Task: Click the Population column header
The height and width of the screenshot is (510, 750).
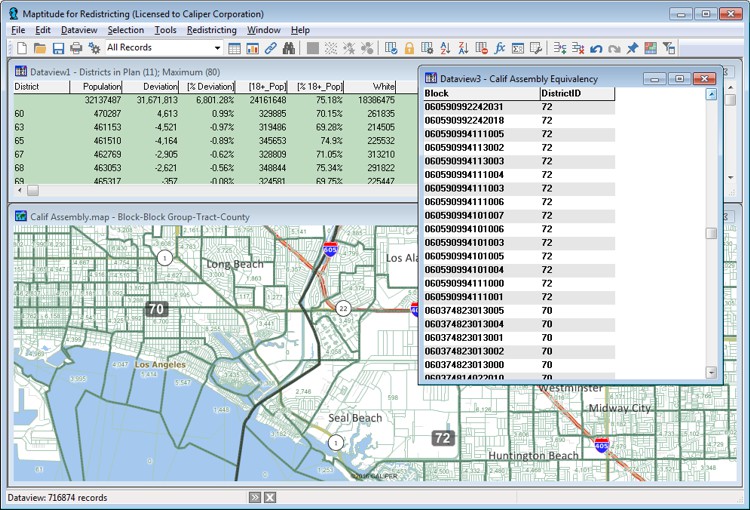Action: tap(102, 87)
